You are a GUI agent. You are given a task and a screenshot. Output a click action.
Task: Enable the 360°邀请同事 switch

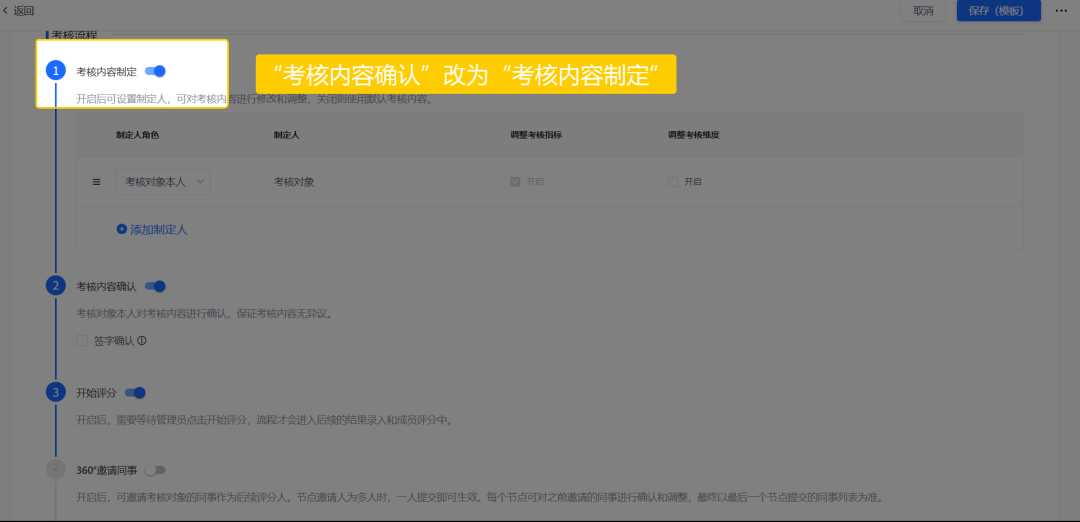pos(155,470)
